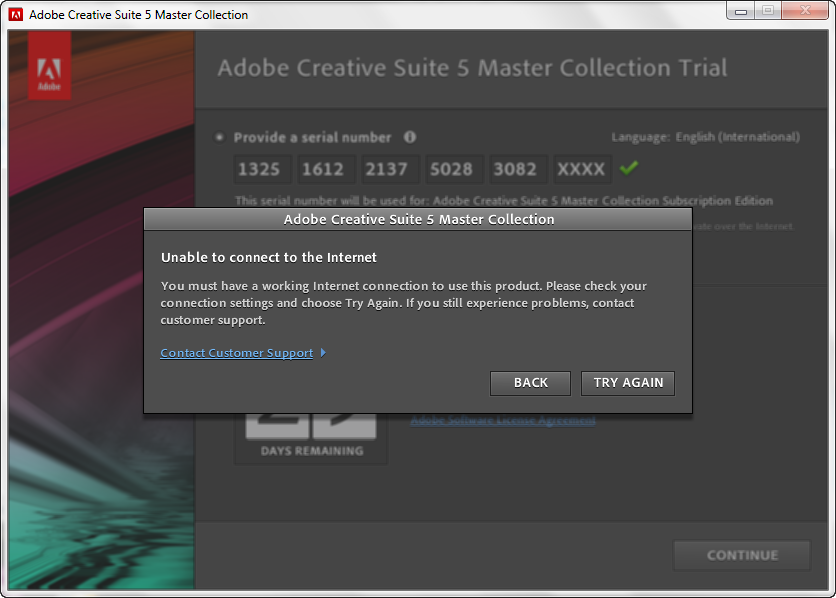Close the Adobe Creative Suite 5 window
Screen dimensions: 836x598
pyautogui.click(x=805, y=11)
